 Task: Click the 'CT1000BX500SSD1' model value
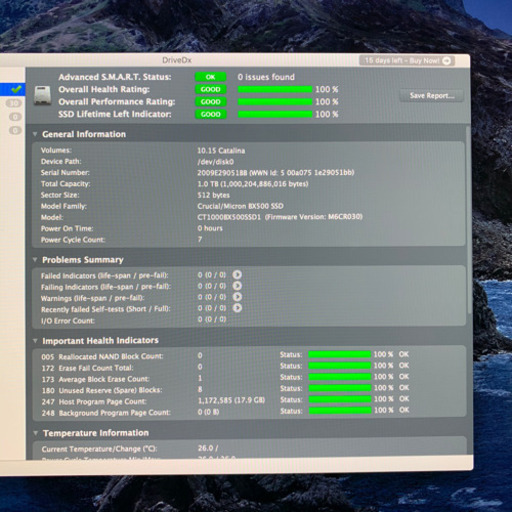click(229, 217)
